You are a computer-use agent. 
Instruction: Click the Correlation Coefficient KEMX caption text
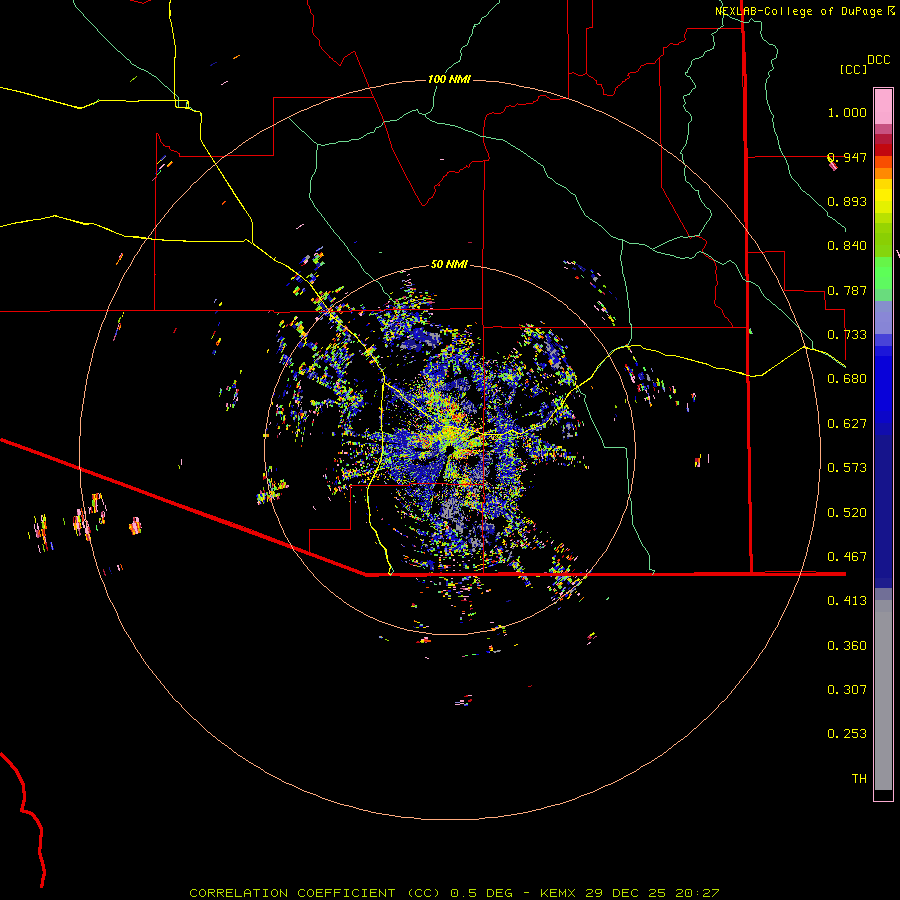(454, 893)
